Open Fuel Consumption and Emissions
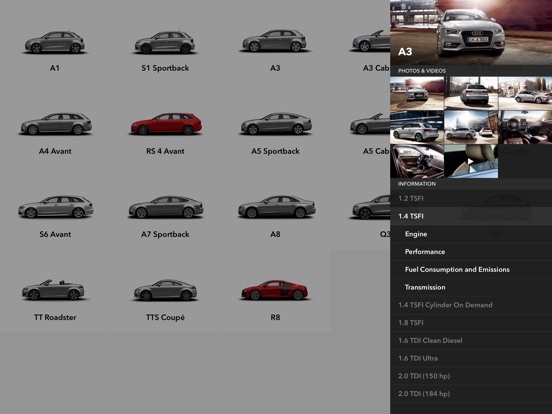552x414 pixels. pos(471,269)
